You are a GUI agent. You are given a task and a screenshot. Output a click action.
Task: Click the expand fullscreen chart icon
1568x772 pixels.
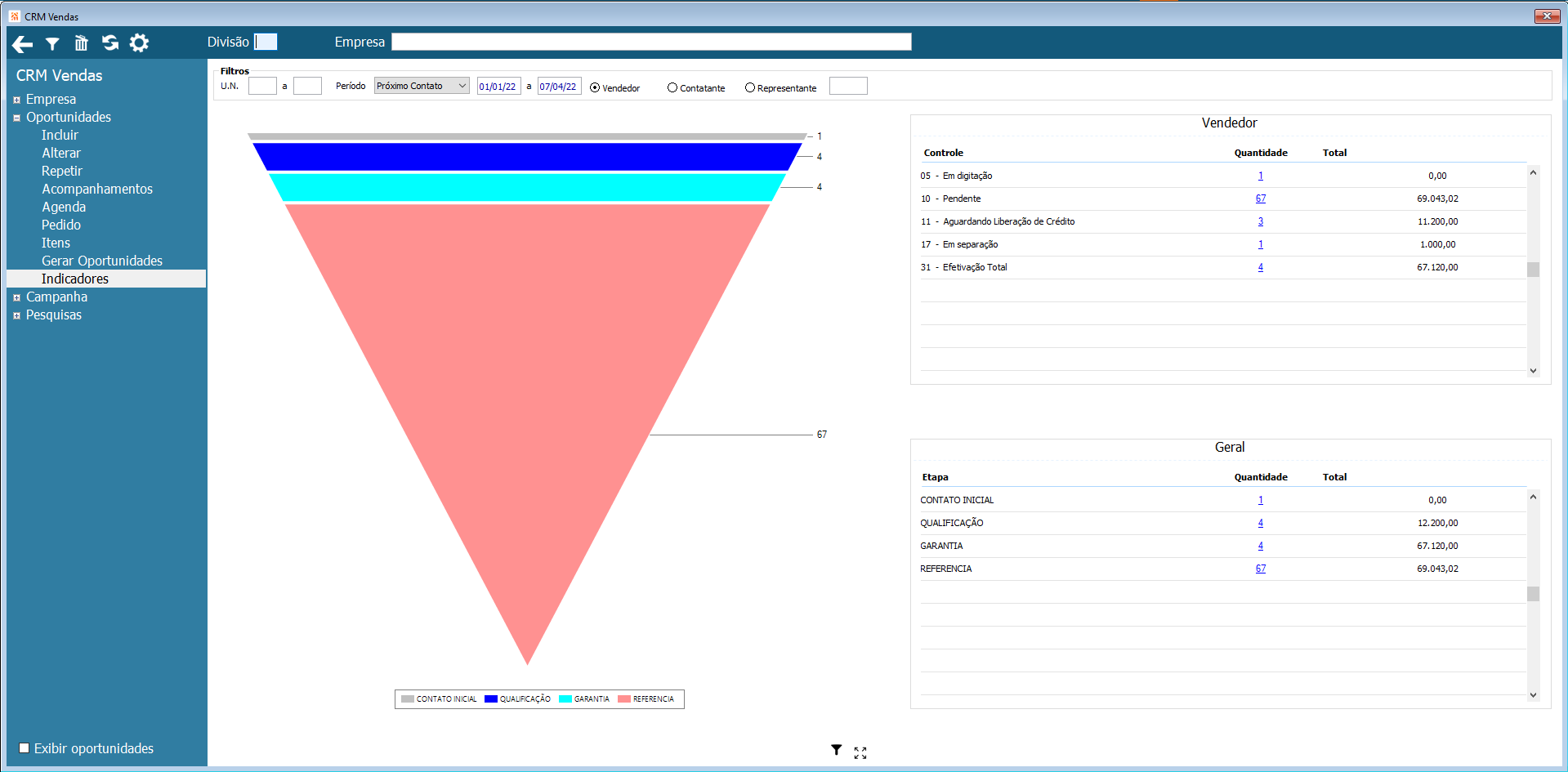click(x=860, y=752)
